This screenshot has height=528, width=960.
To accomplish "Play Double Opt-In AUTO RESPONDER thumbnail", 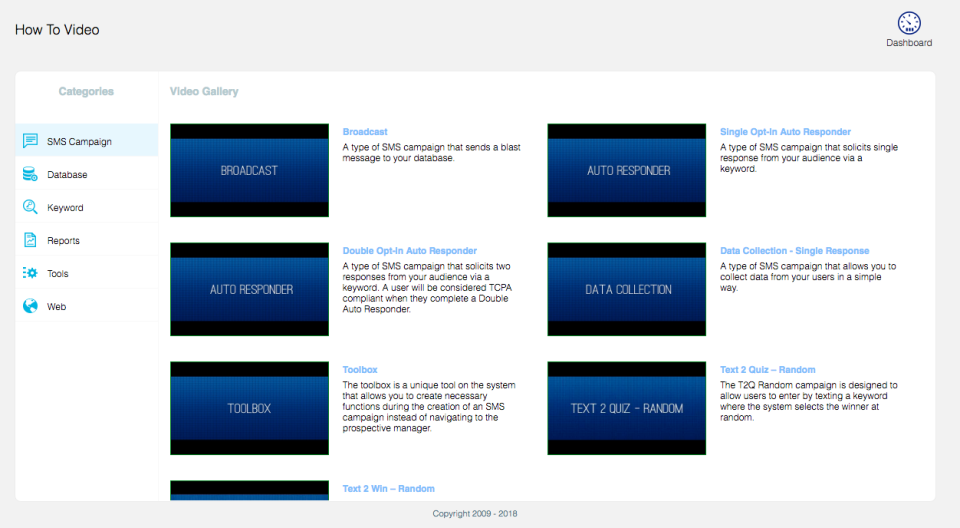I will pyautogui.click(x=249, y=289).
